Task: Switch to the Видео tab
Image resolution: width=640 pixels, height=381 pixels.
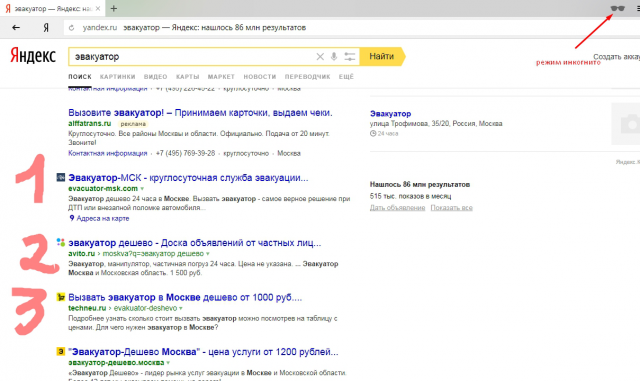Action: coord(156,77)
